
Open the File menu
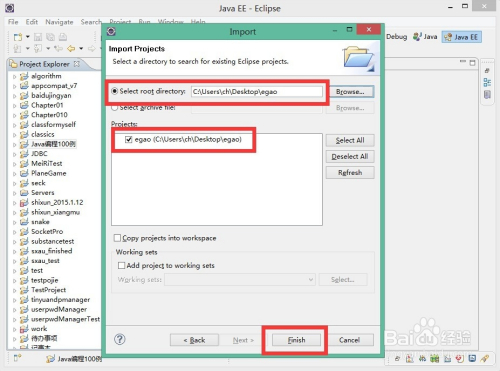pyautogui.click(x=13, y=22)
